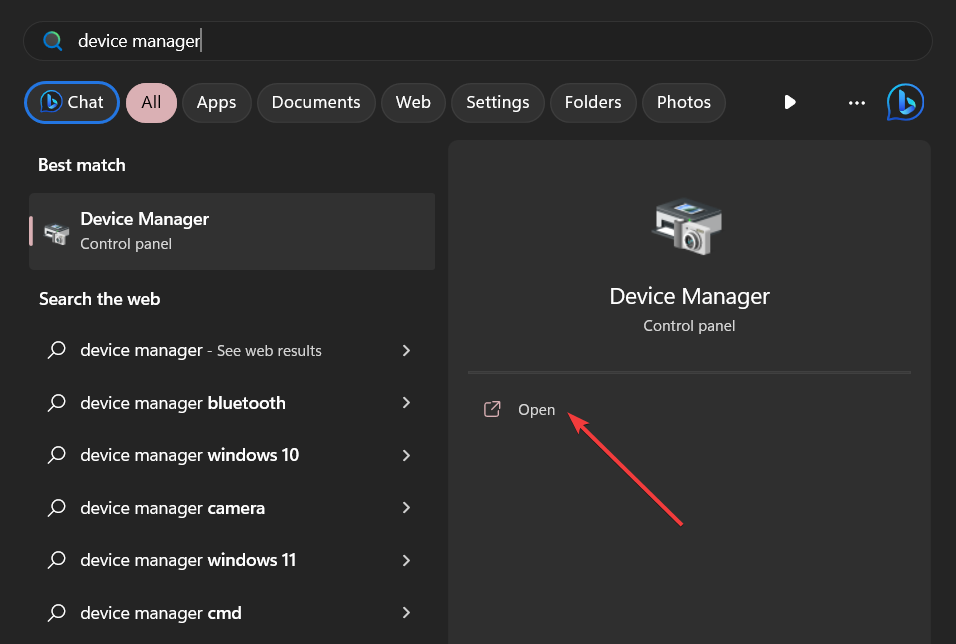Select the Device Manager best match result
Image resolution: width=956 pixels, height=644 pixels.
[232, 231]
